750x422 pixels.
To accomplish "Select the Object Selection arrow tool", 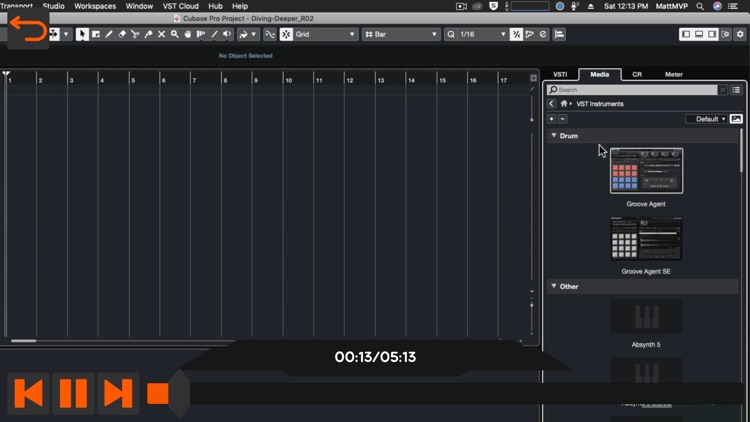I will [x=82, y=34].
